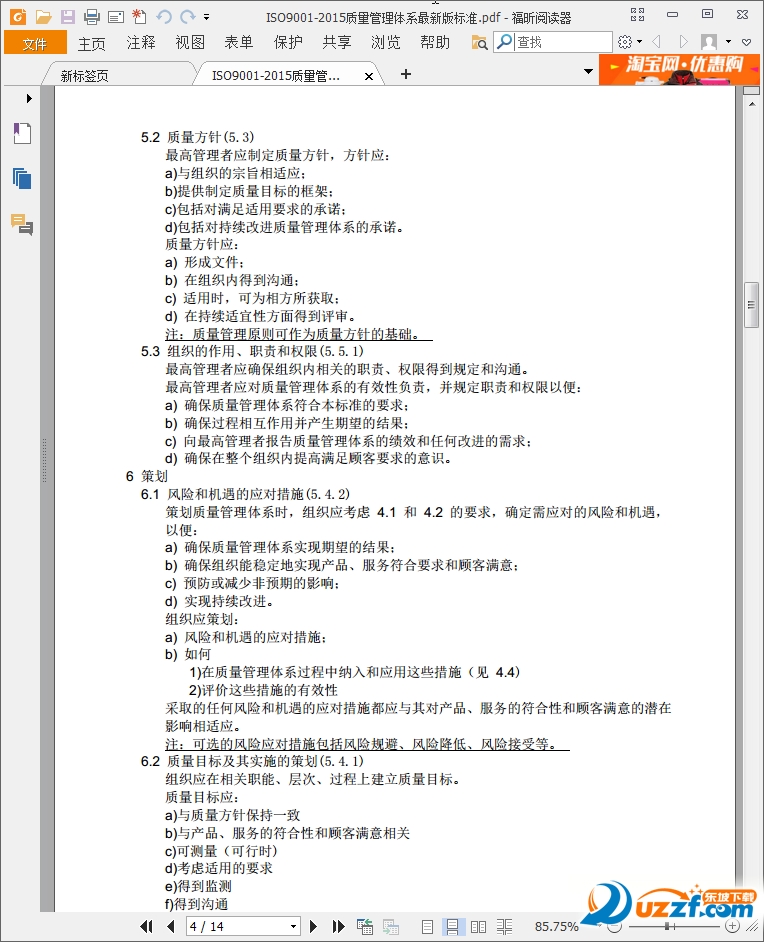Open a file with the folder icon
764x942 pixels.
pyautogui.click(x=43, y=17)
